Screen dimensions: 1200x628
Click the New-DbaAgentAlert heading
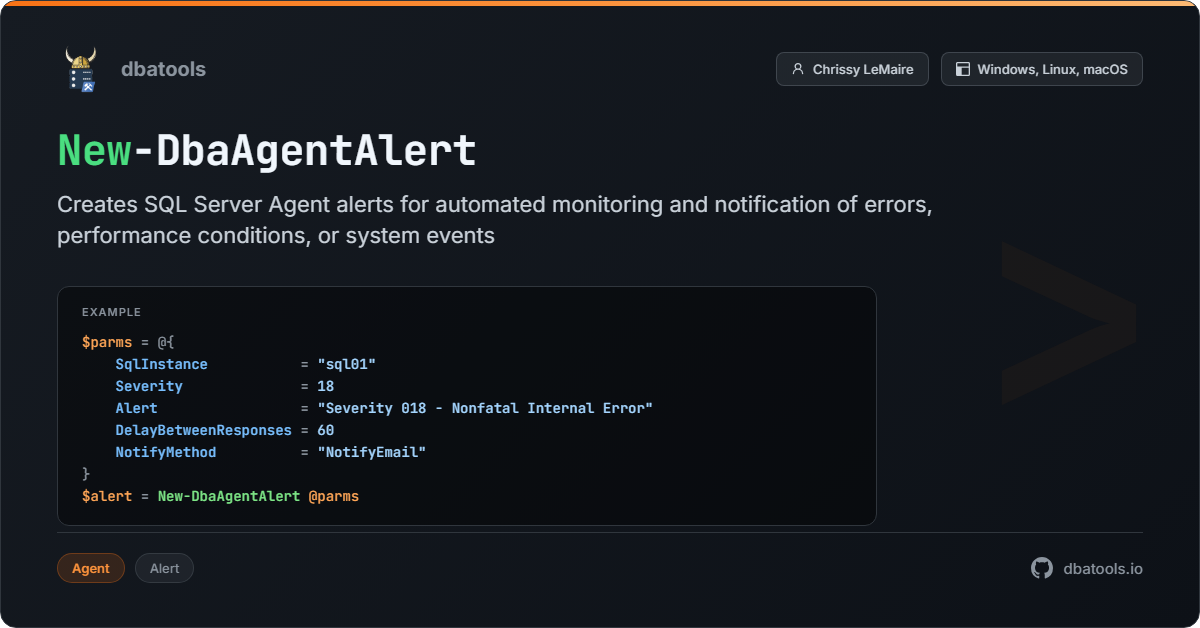[x=267, y=150]
